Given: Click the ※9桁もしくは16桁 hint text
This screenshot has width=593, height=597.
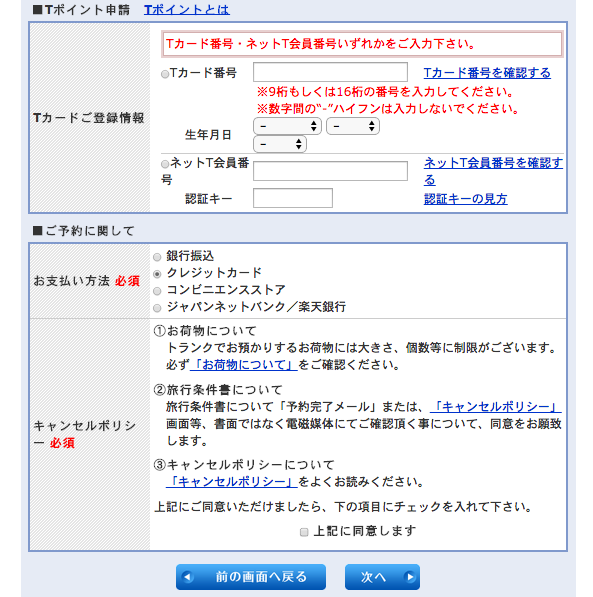Looking at the screenshot, I should pos(385,91).
